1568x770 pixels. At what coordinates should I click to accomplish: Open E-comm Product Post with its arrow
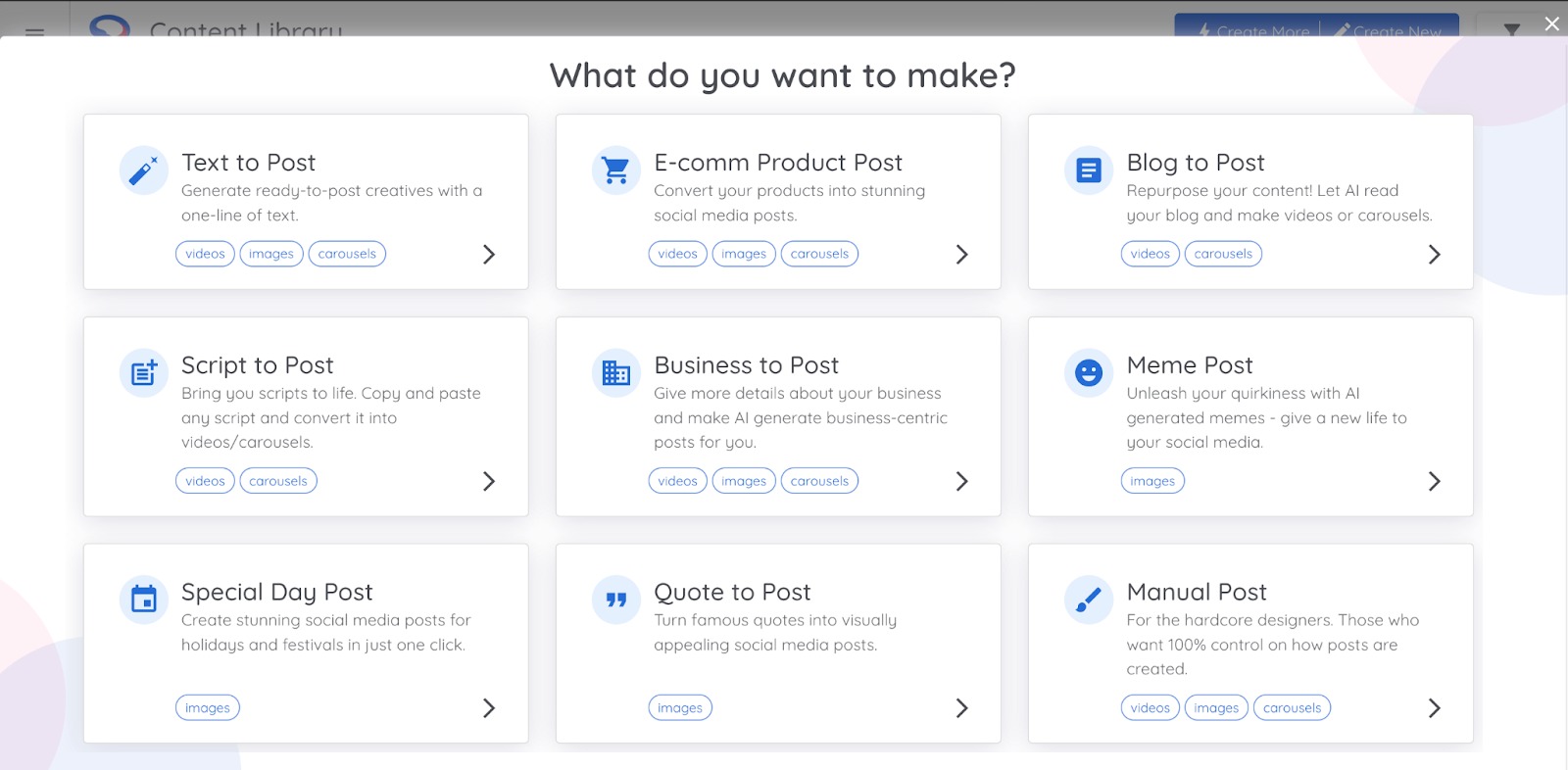click(961, 255)
